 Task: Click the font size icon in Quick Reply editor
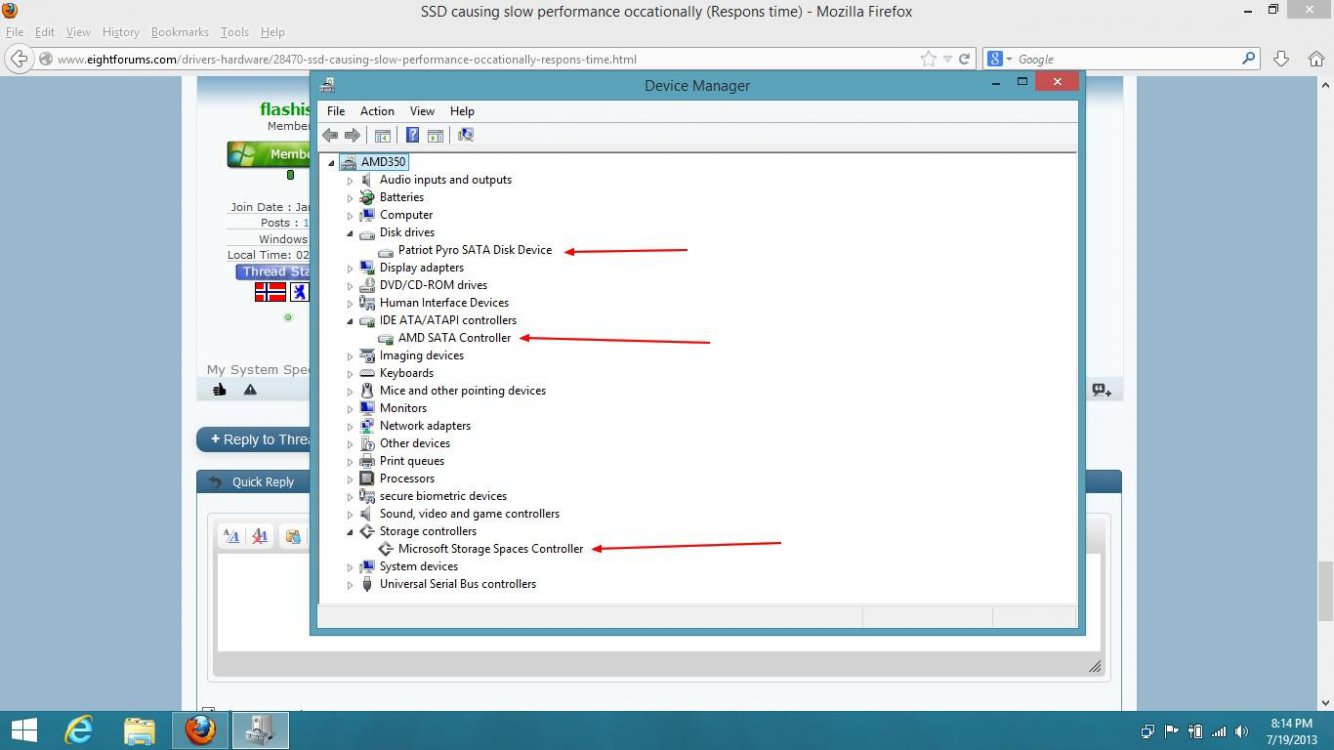pos(231,537)
